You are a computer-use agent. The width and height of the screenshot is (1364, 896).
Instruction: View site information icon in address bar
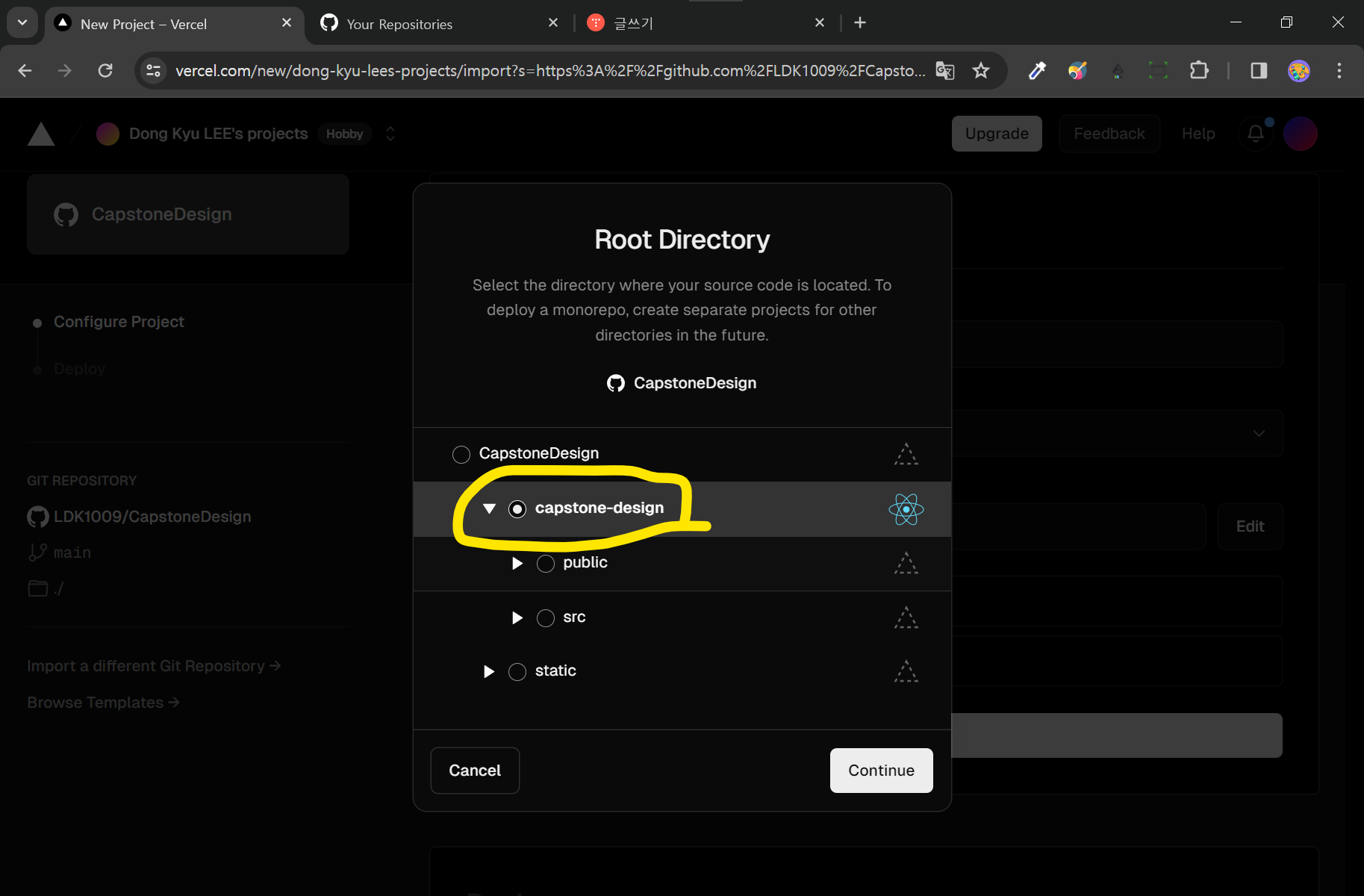tap(154, 71)
